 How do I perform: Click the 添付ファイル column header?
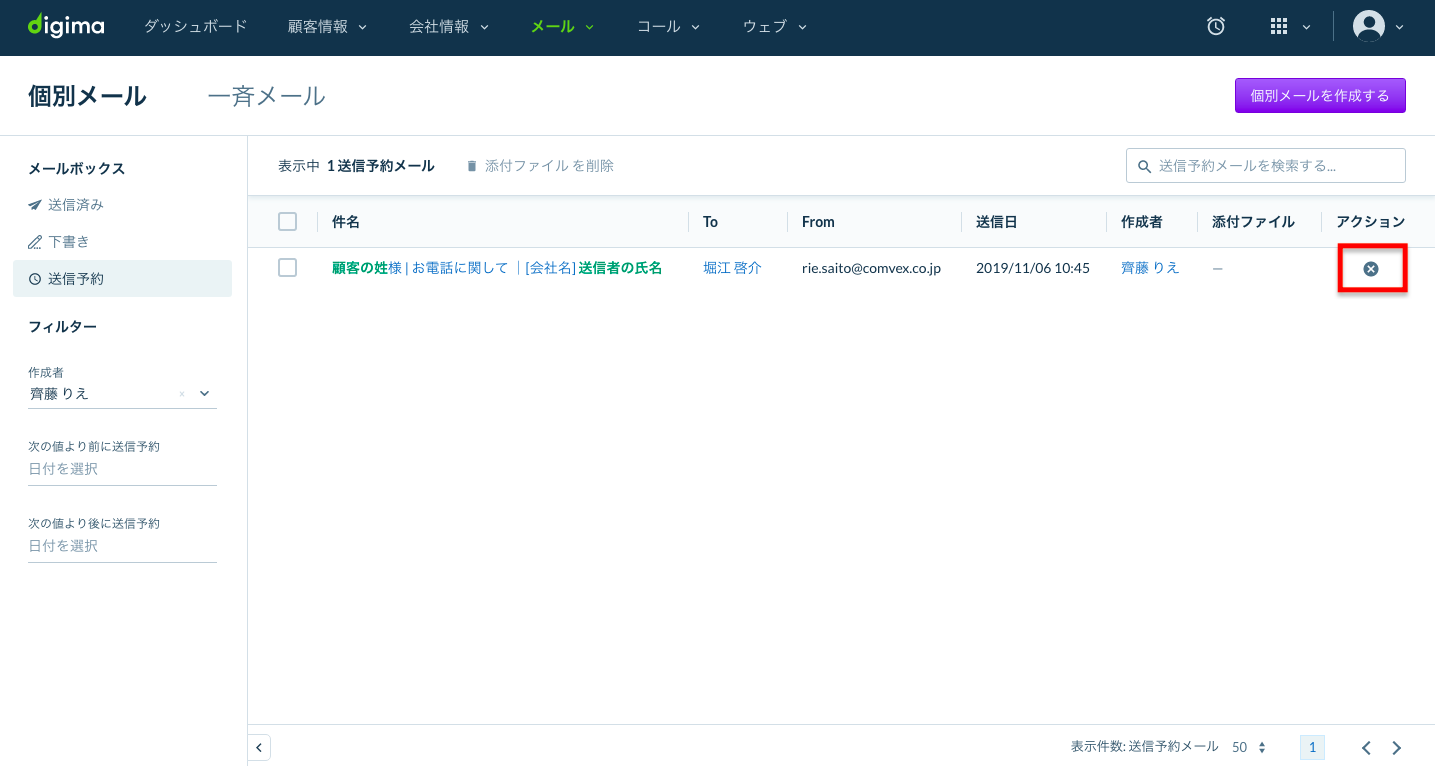[x=1253, y=222]
